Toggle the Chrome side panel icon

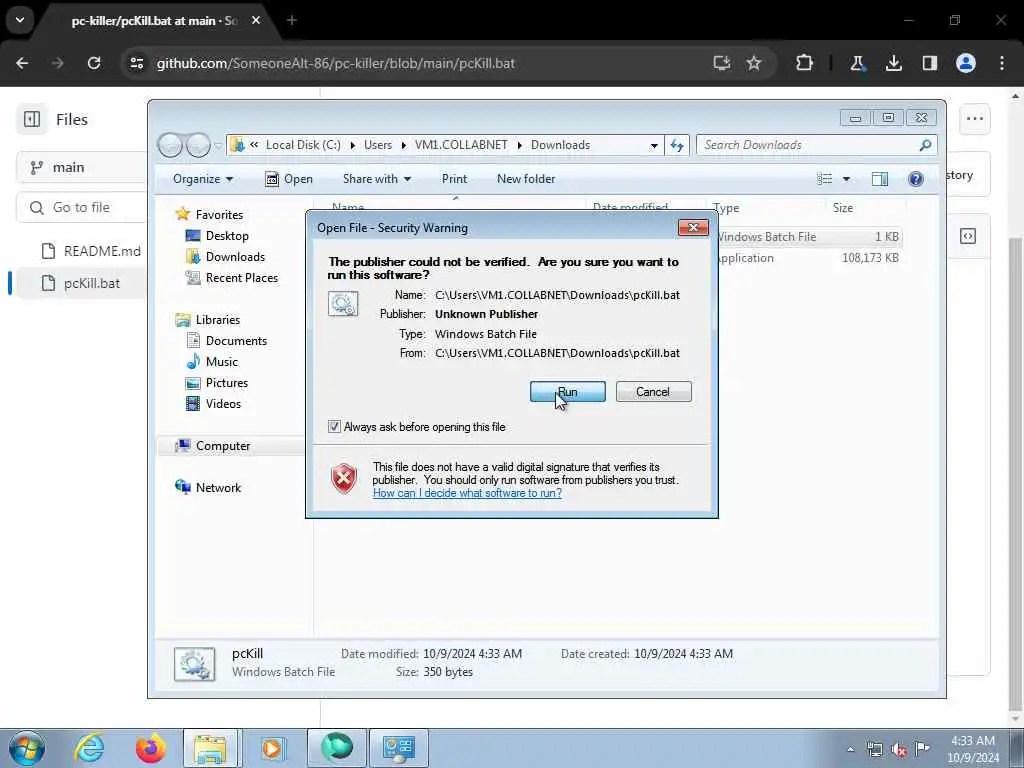tap(929, 63)
